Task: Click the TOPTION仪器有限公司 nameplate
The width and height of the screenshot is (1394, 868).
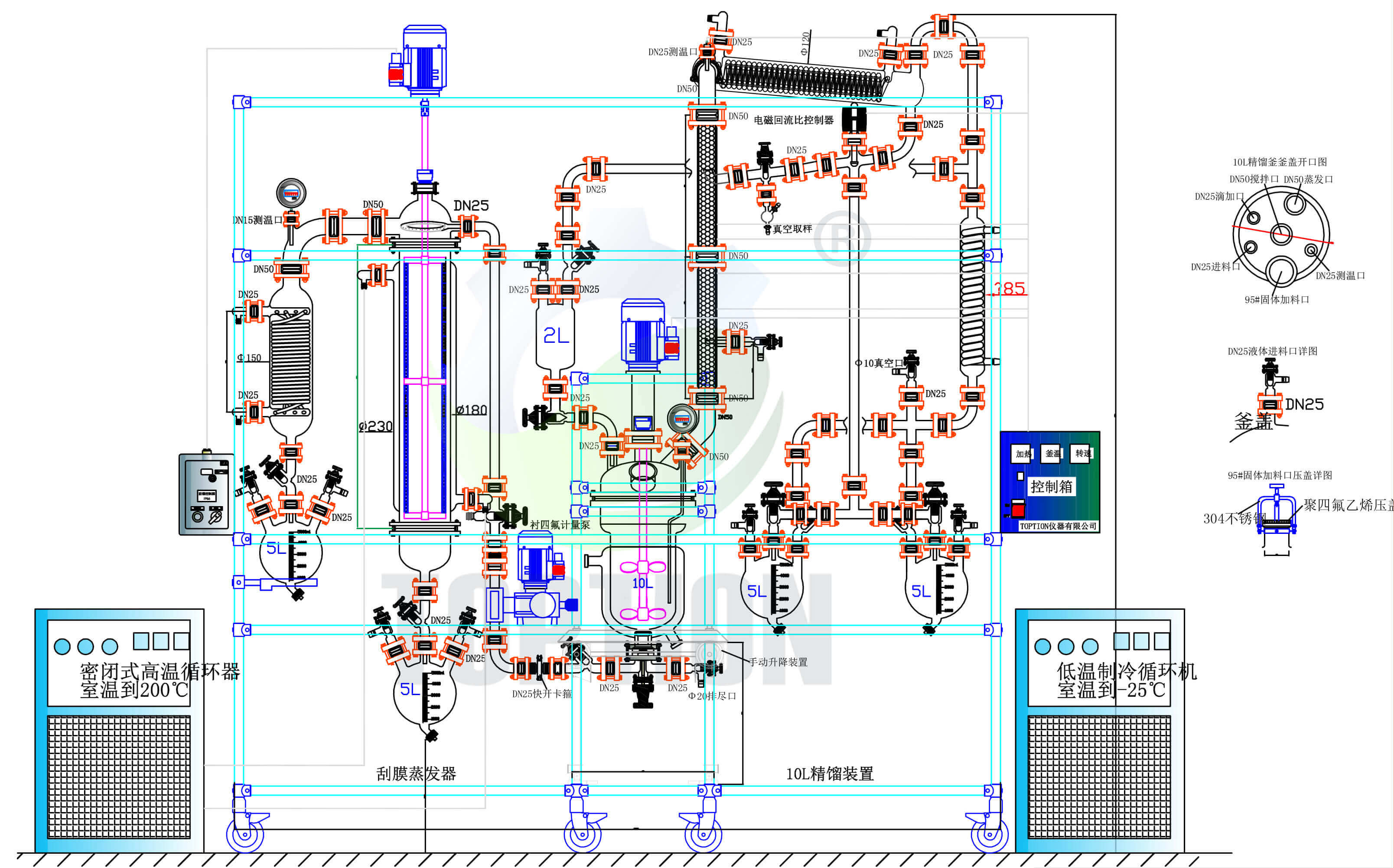Action: pyautogui.click(x=1058, y=526)
